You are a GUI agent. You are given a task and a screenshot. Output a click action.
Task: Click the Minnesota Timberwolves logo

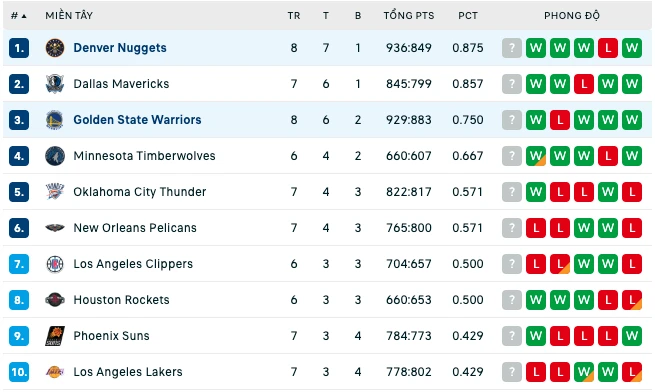coord(55,156)
